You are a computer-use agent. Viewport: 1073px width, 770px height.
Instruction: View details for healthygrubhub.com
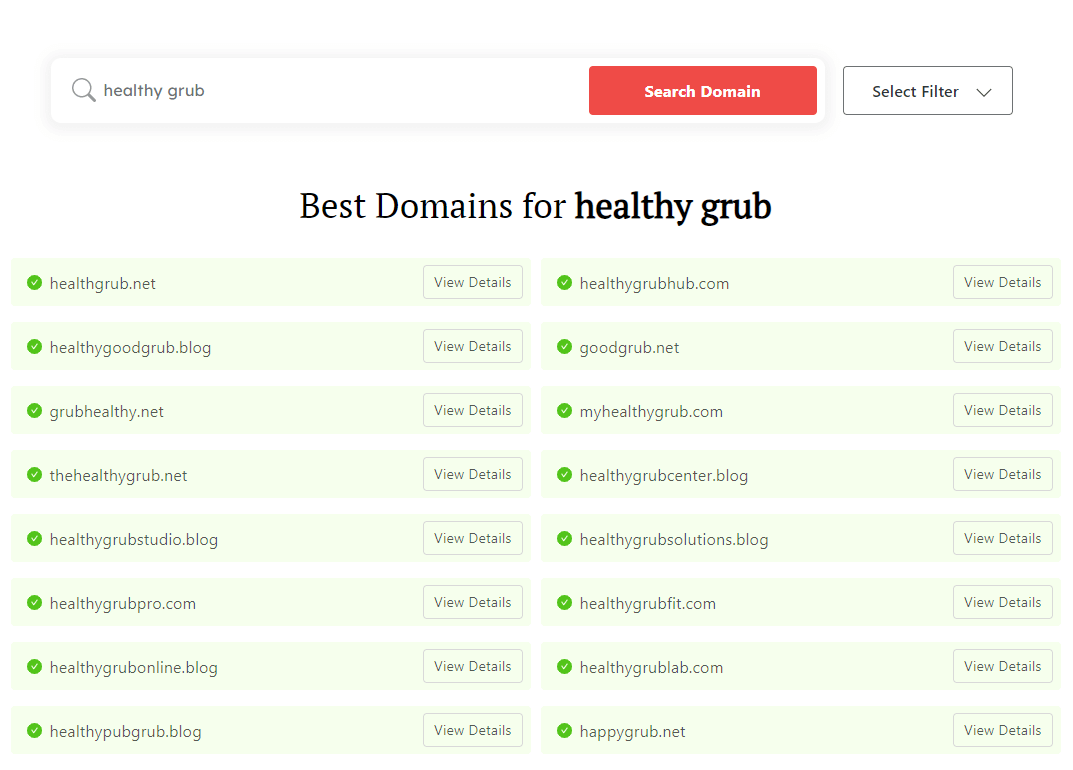(x=1002, y=282)
